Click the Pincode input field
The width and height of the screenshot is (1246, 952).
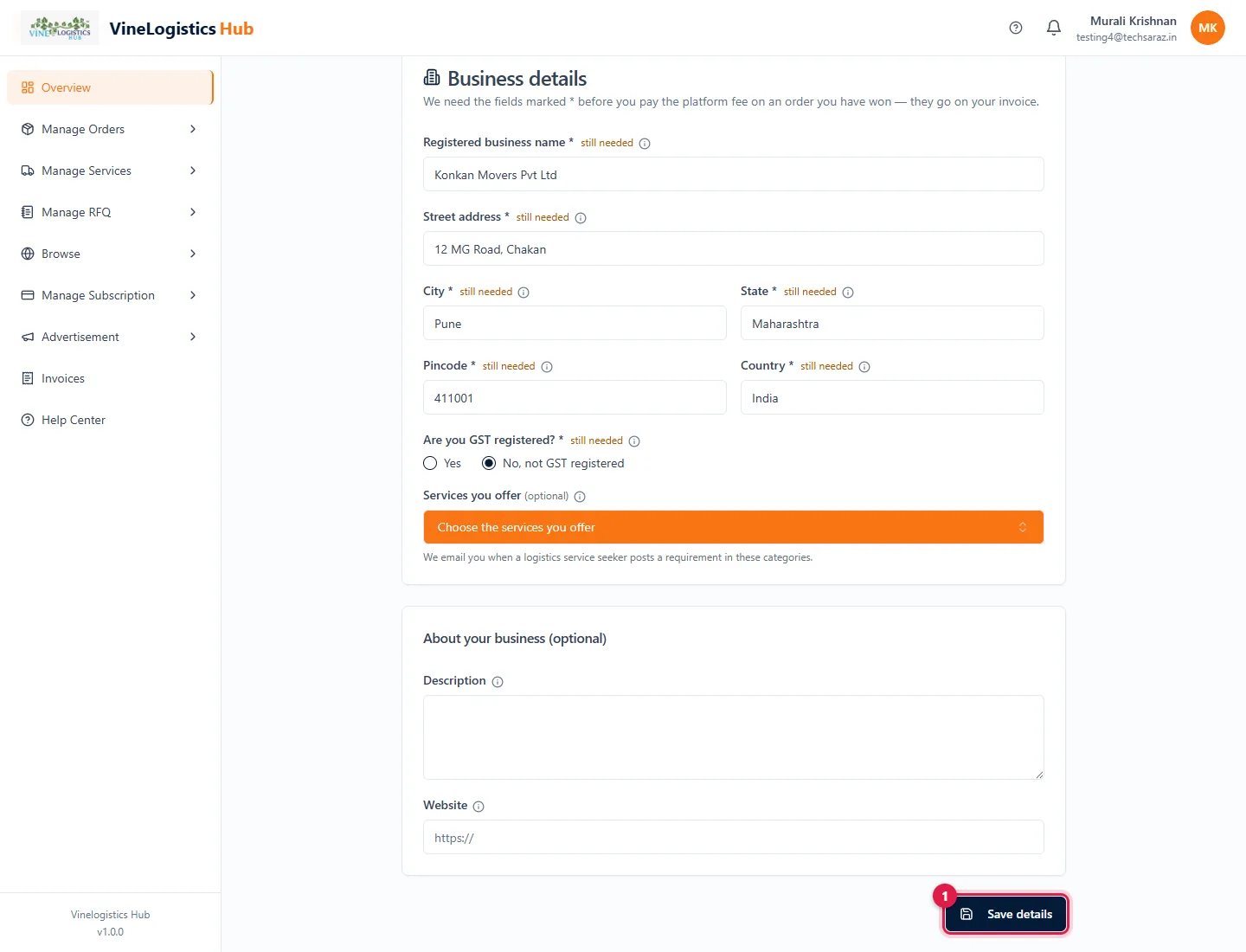(575, 397)
